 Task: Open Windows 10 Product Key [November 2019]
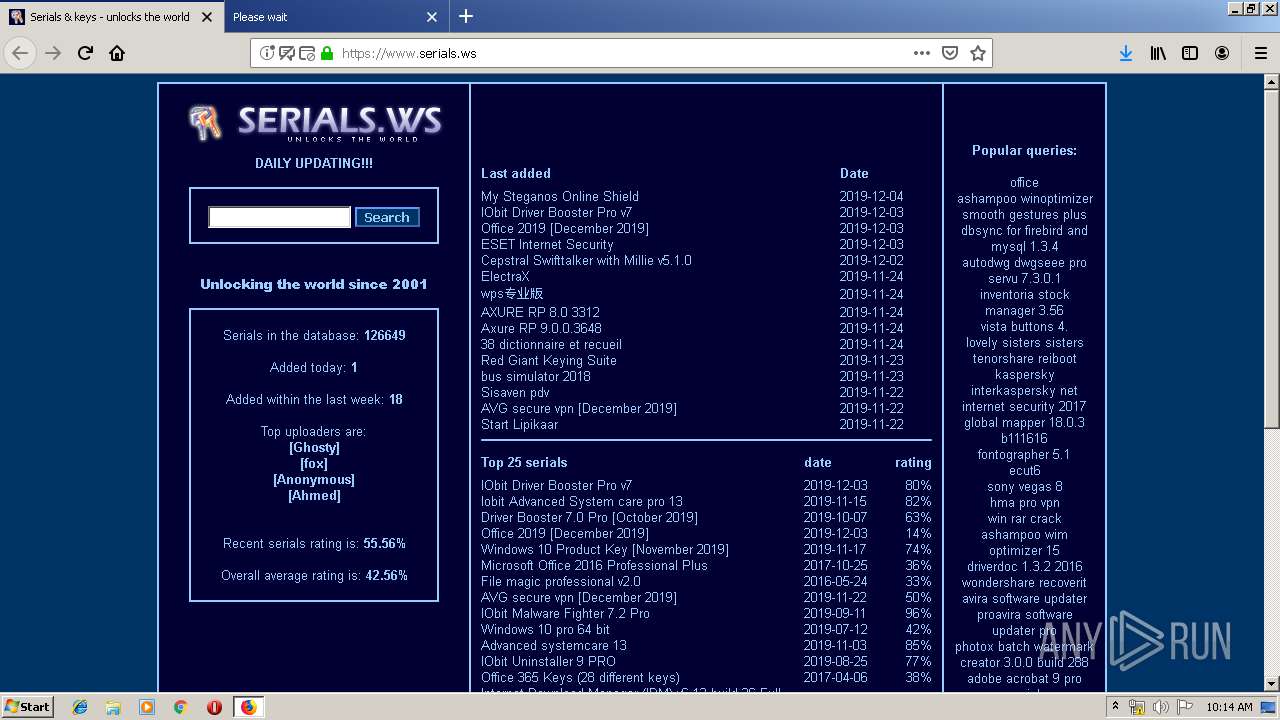605,549
